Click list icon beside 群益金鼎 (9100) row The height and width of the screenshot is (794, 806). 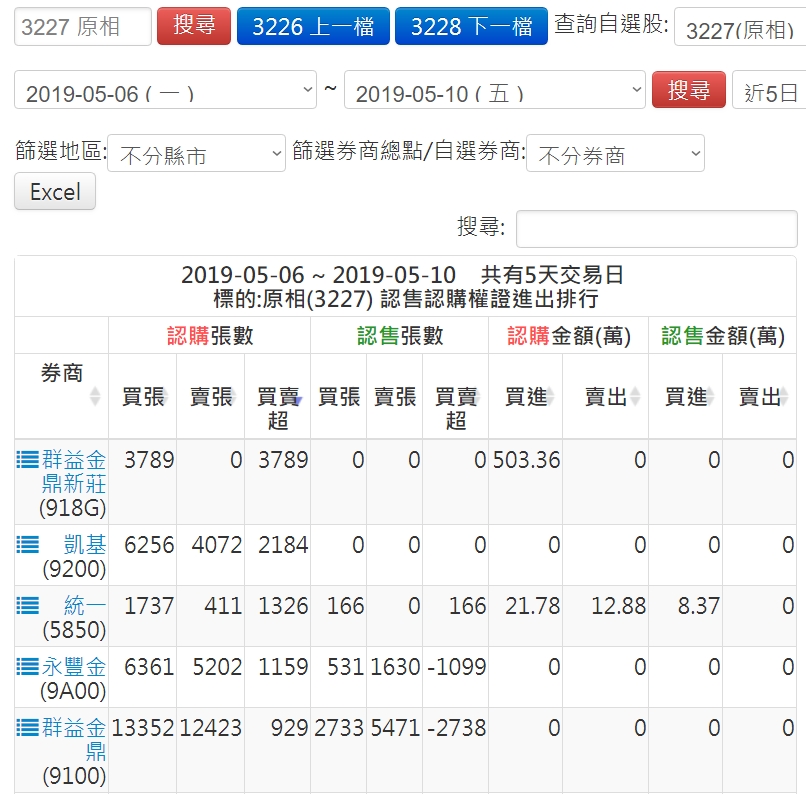pyautogui.click(x=28, y=728)
